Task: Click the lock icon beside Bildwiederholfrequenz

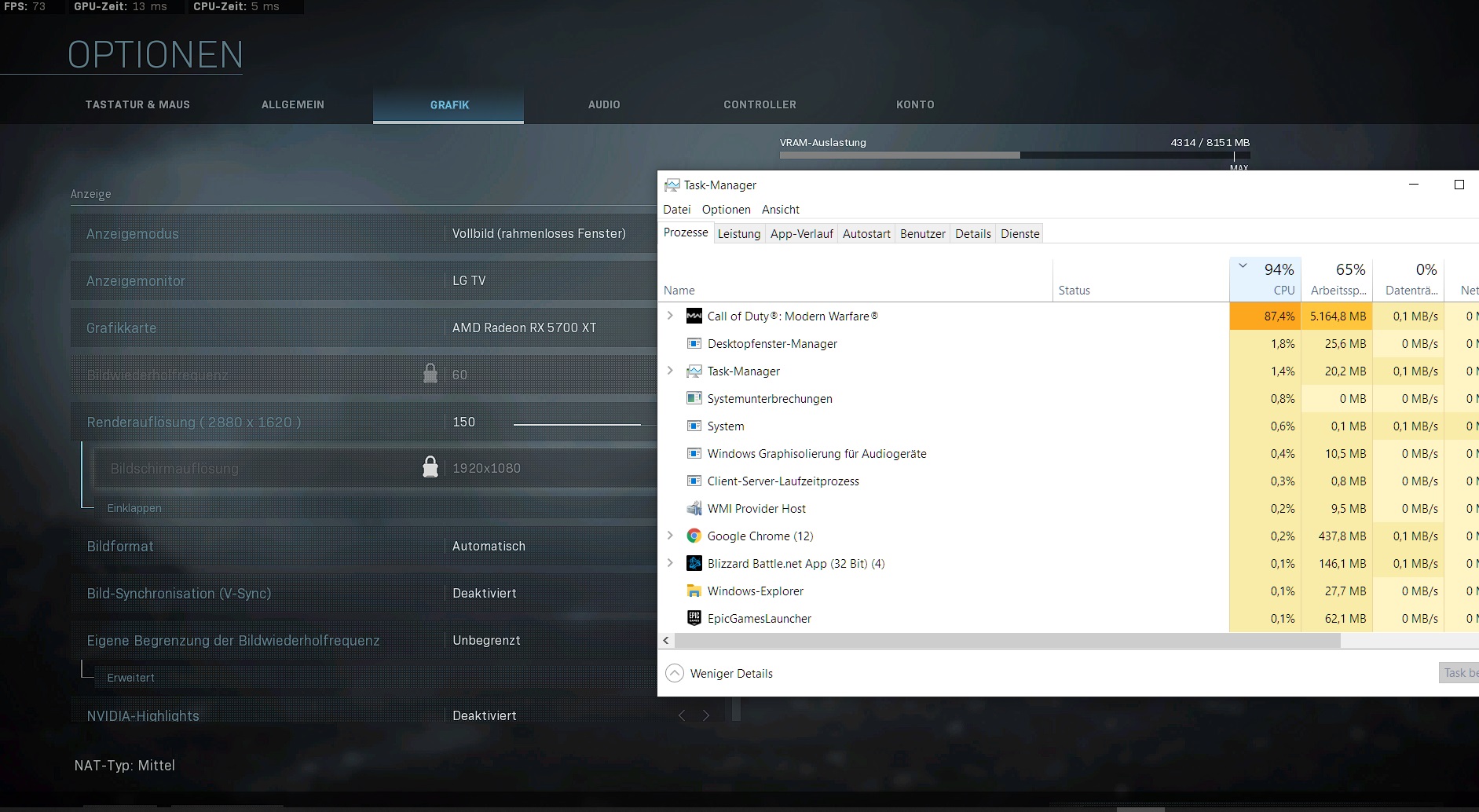Action: click(x=430, y=373)
